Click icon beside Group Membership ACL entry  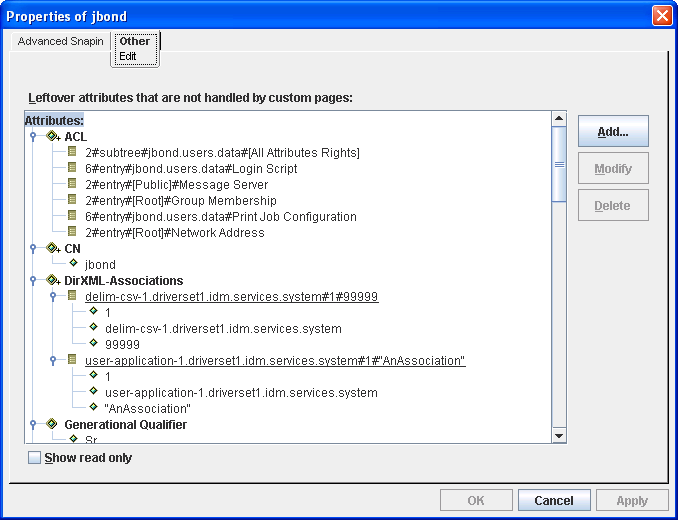pos(72,199)
